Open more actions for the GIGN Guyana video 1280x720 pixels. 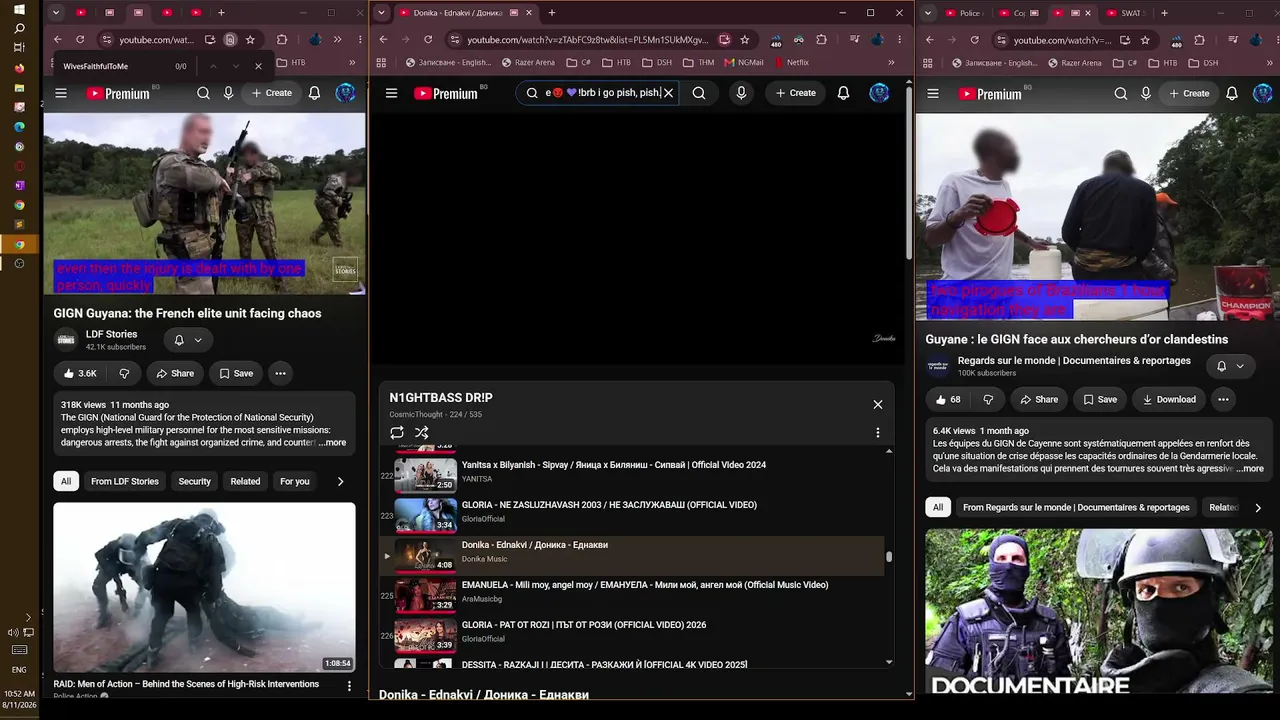click(x=280, y=373)
